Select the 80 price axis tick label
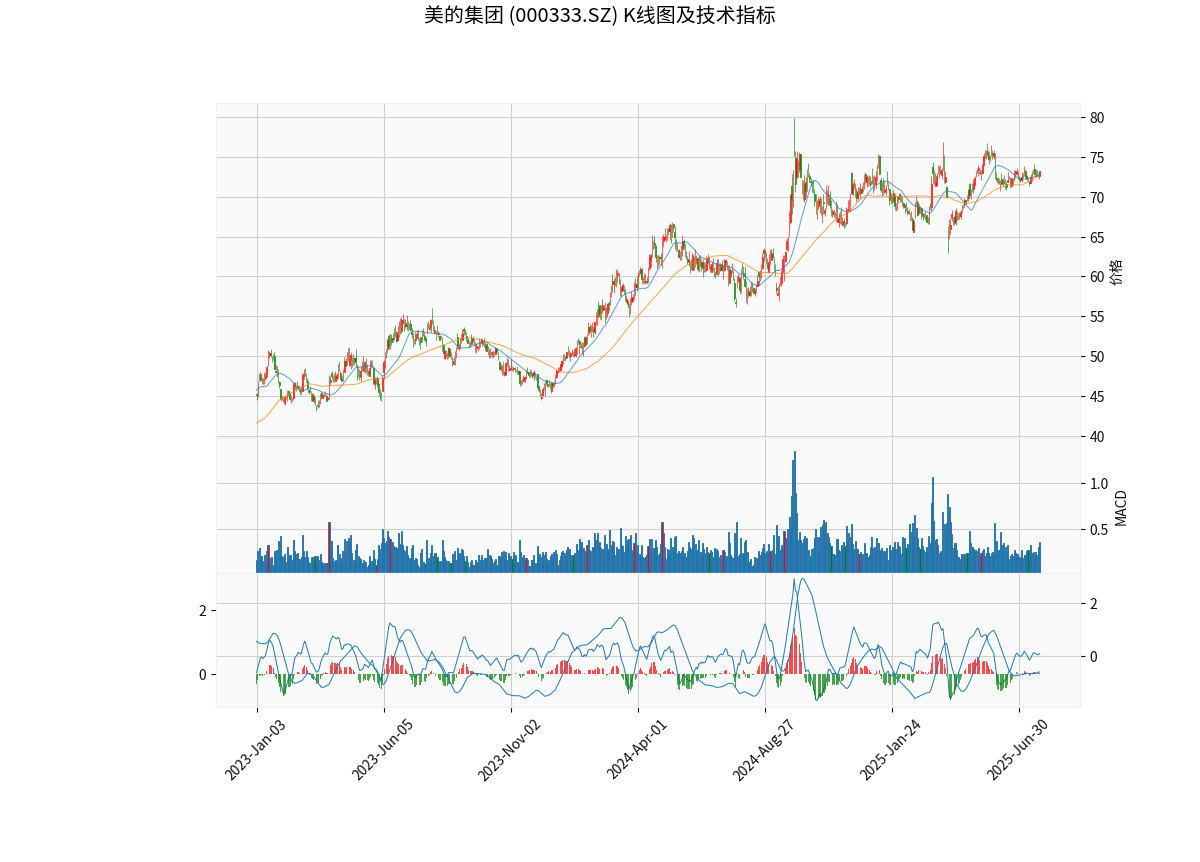The image size is (1200, 862). [x=1097, y=118]
